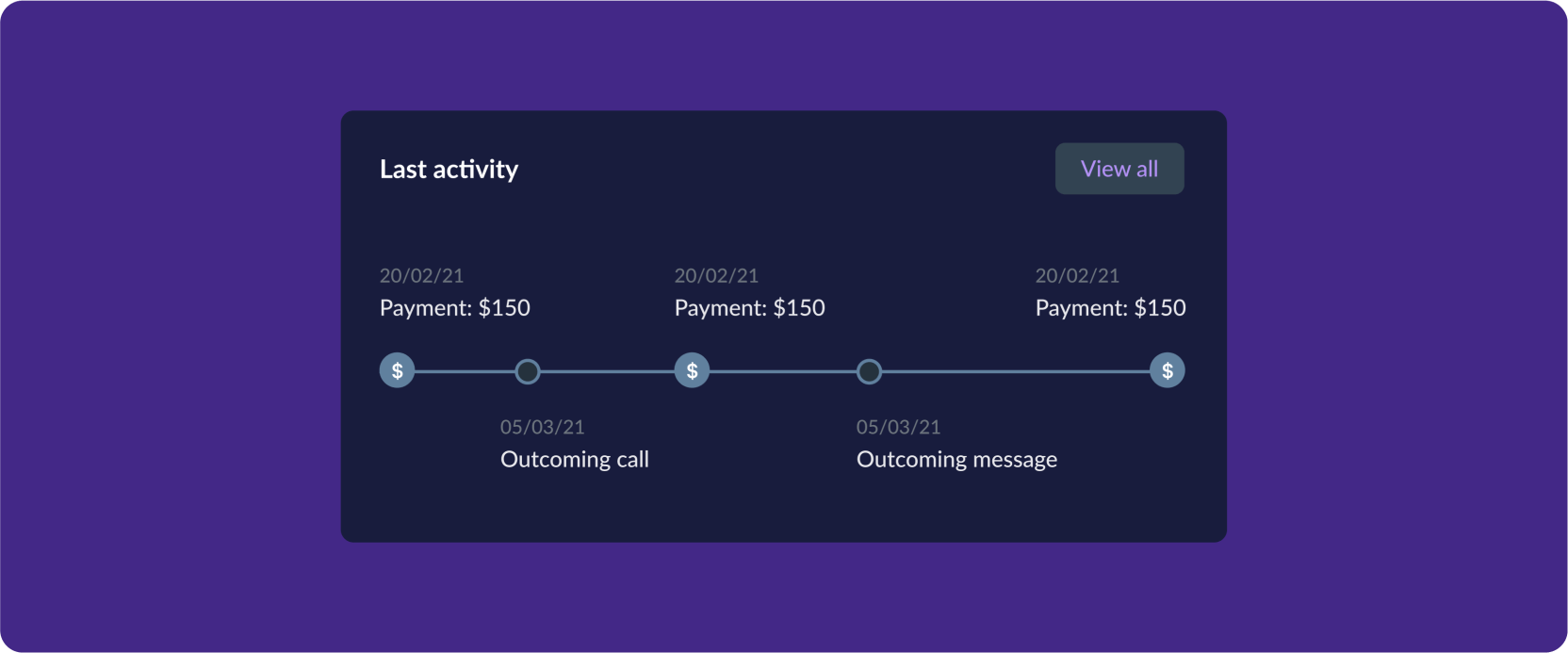Select the leftmost dollar payment icon
1568x653 pixels.
click(x=397, y=370)
